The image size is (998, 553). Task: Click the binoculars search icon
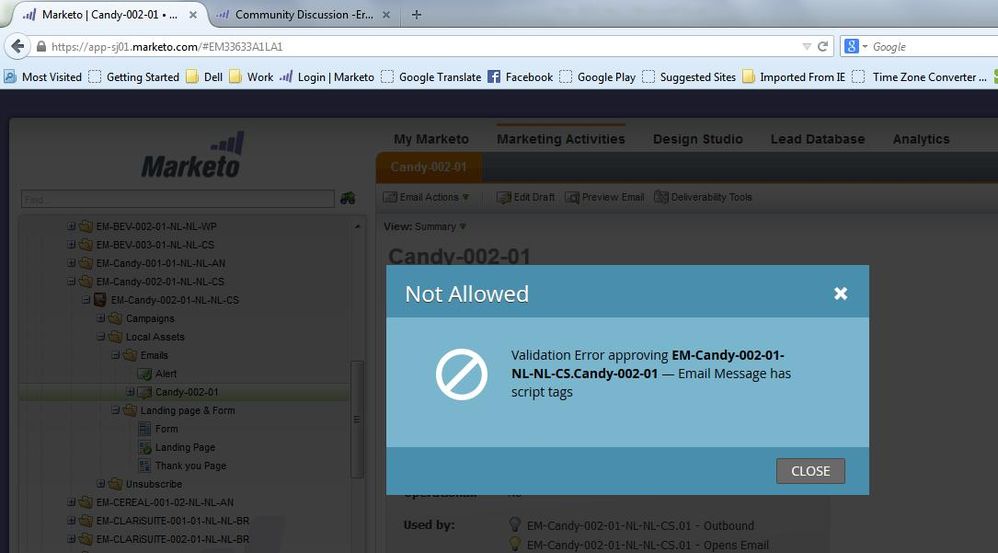click(348, 198)
